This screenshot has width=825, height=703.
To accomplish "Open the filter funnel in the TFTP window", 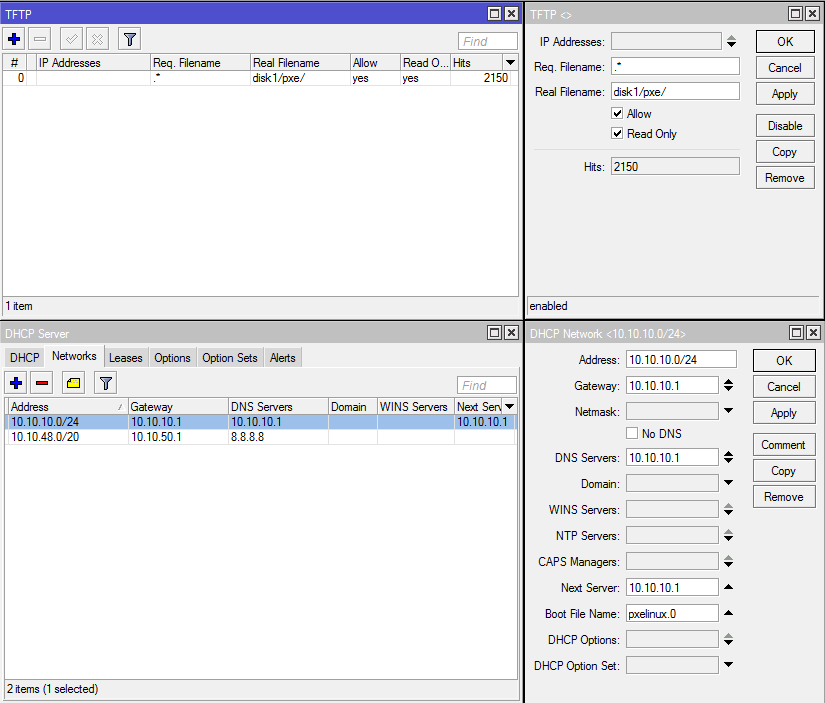I will pyautogui.click(x=129, y=39).
